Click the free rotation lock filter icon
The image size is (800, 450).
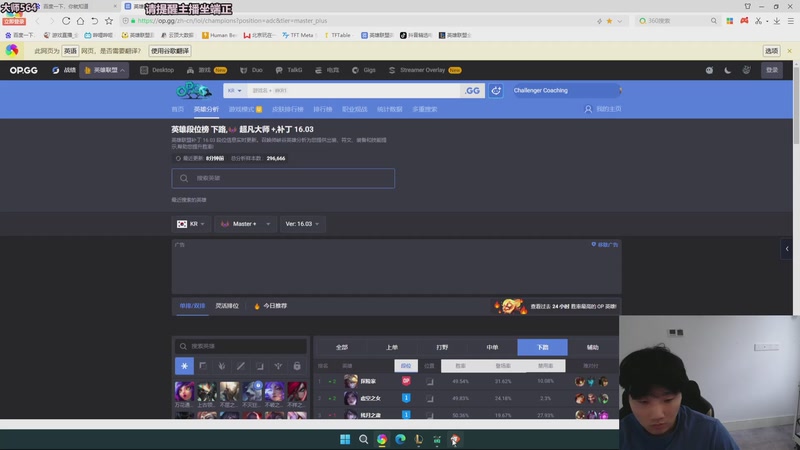pyautogui.click(x=297, y=366)
